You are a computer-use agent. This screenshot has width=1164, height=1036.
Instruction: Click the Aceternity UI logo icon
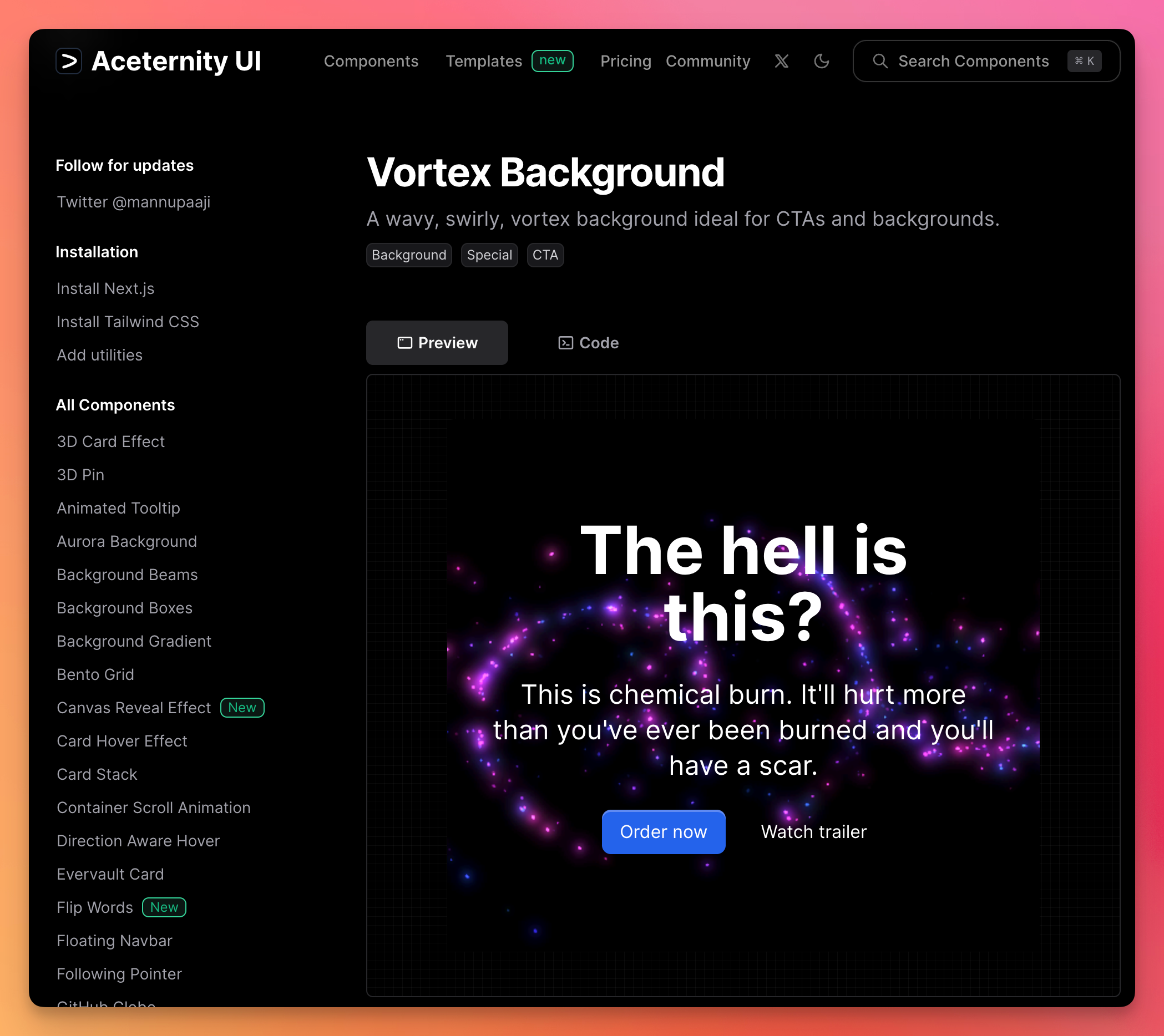tap(69, 61)
